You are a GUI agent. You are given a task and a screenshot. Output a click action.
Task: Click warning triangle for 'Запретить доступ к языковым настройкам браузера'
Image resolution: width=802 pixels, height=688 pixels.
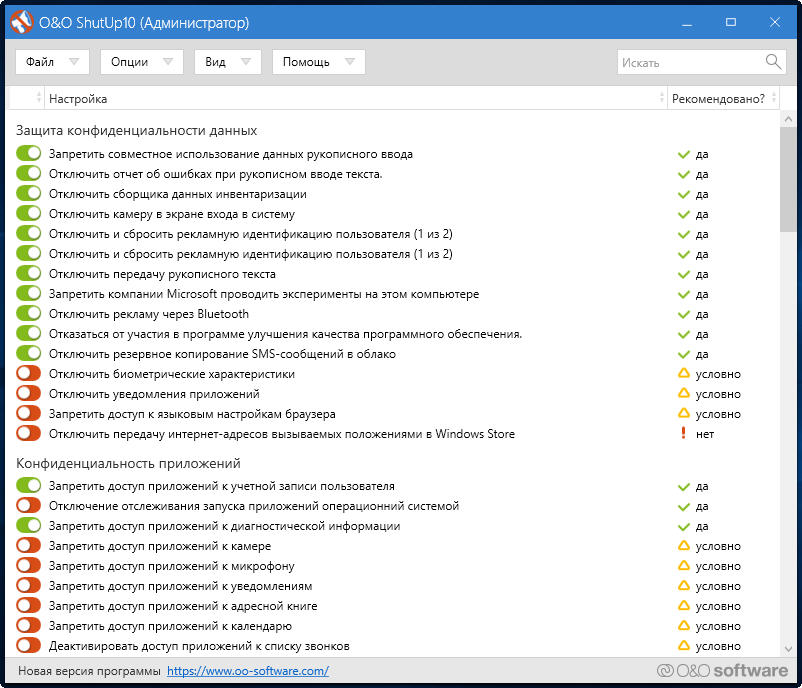click(x=683, y=413)
